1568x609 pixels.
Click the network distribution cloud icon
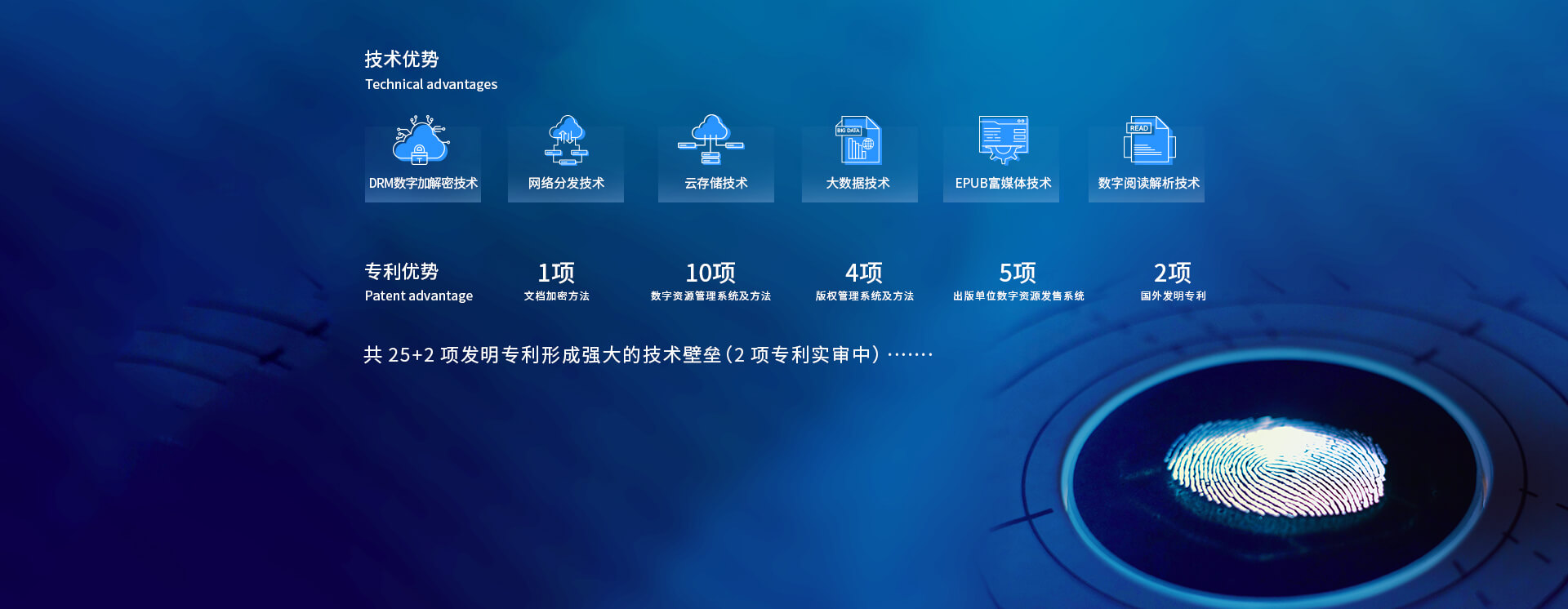point(566,140)
